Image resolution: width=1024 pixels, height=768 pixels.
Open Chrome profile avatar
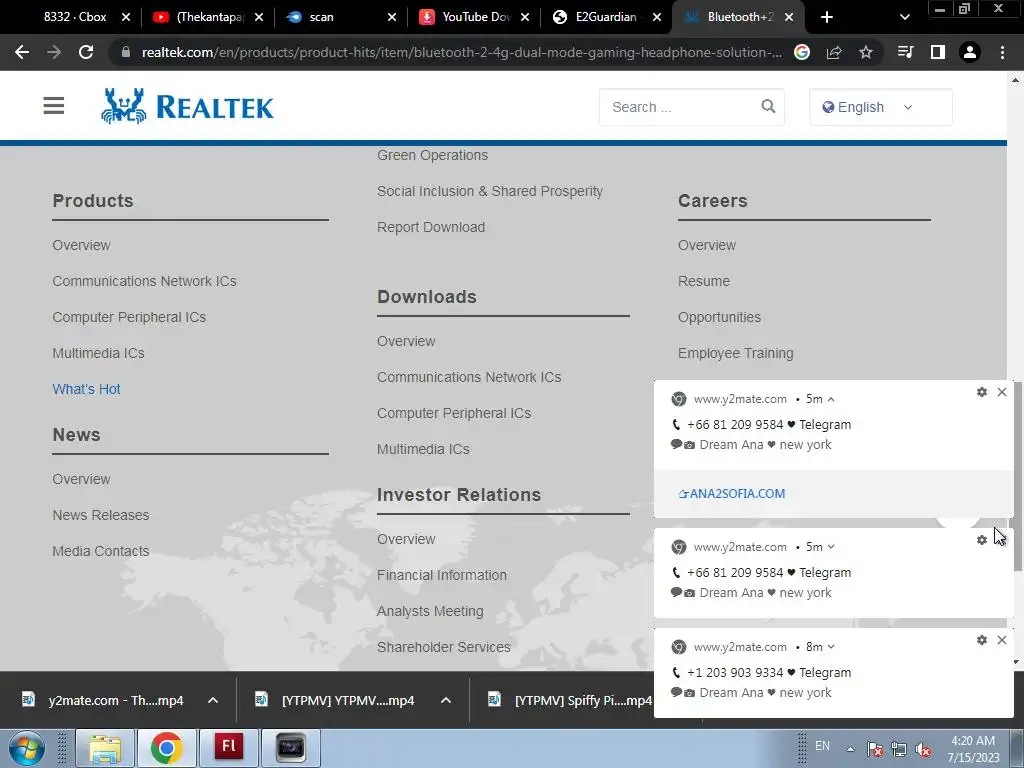(970, 52)
